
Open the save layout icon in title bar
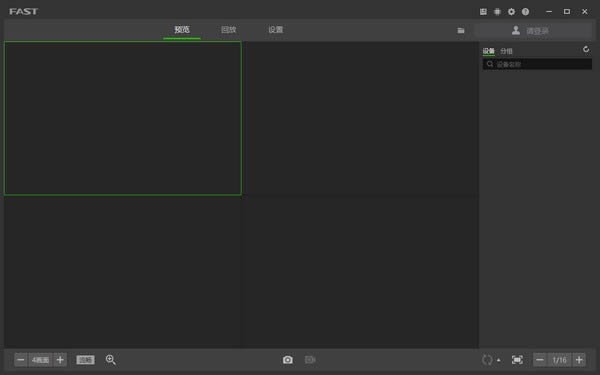click(483, 12)
